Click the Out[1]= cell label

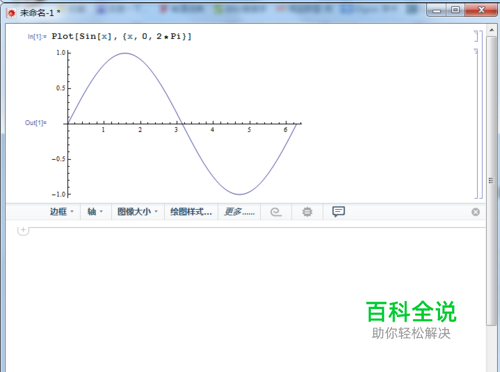coord(36,123)
